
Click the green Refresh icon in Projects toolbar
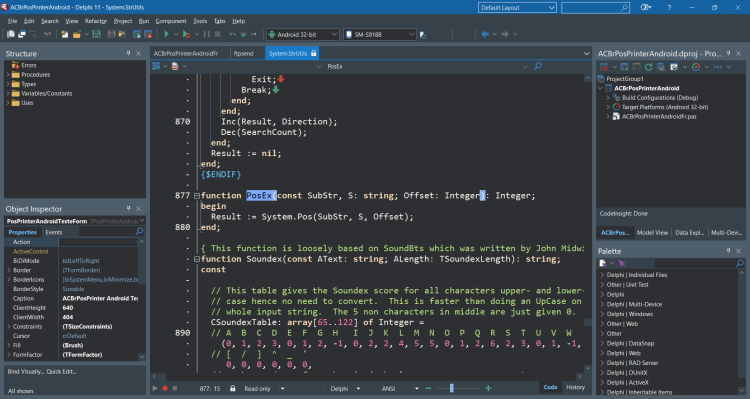(x=649, y=67)
